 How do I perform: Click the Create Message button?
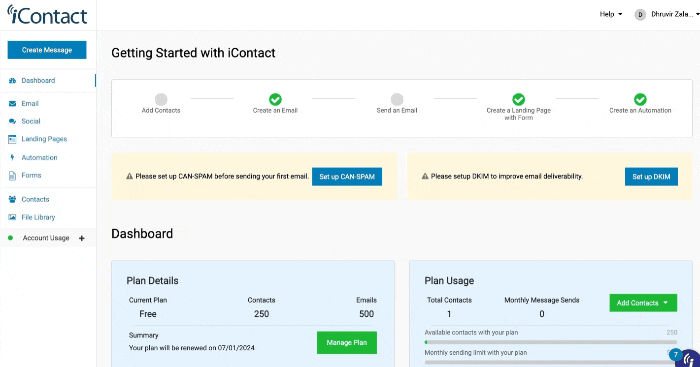pyautogui.click(x=47, y=50)
